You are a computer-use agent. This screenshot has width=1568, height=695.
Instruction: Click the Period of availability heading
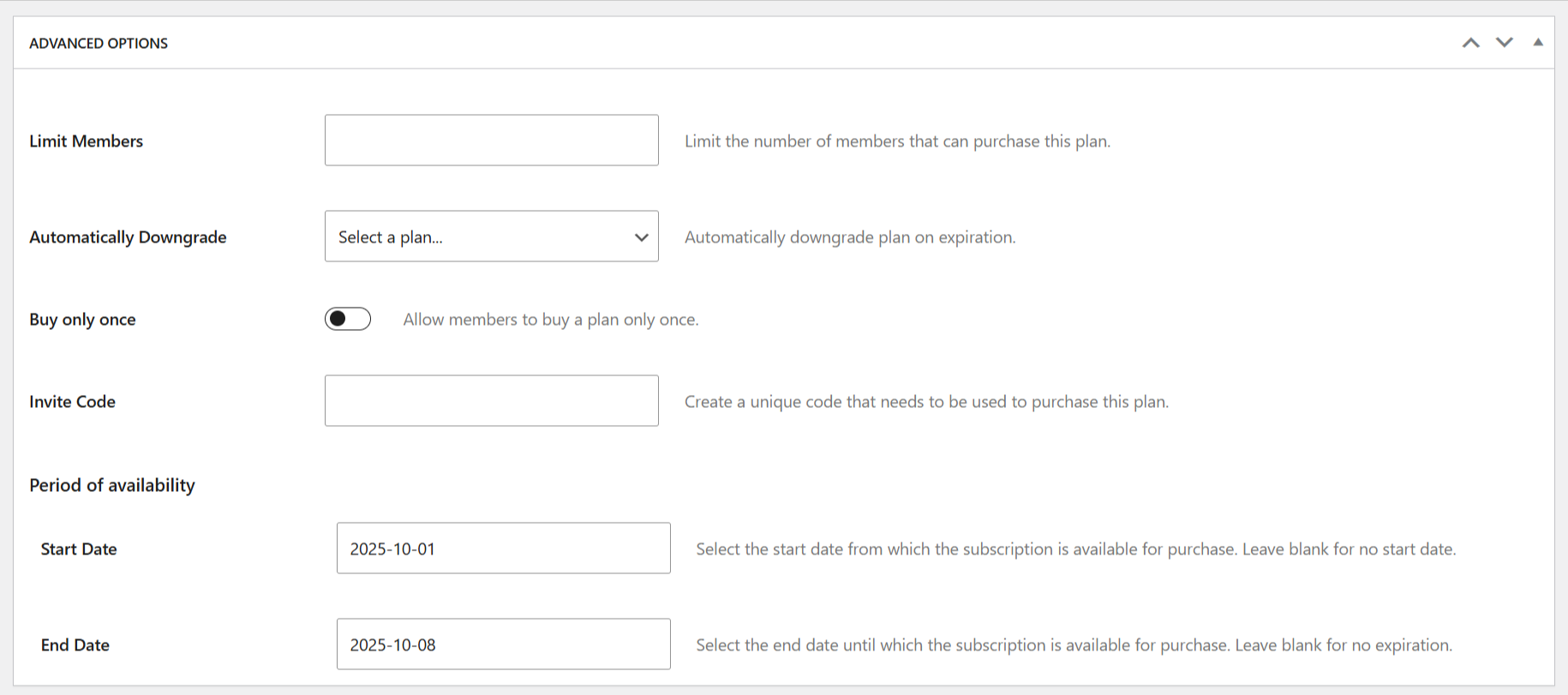point(112,485)
